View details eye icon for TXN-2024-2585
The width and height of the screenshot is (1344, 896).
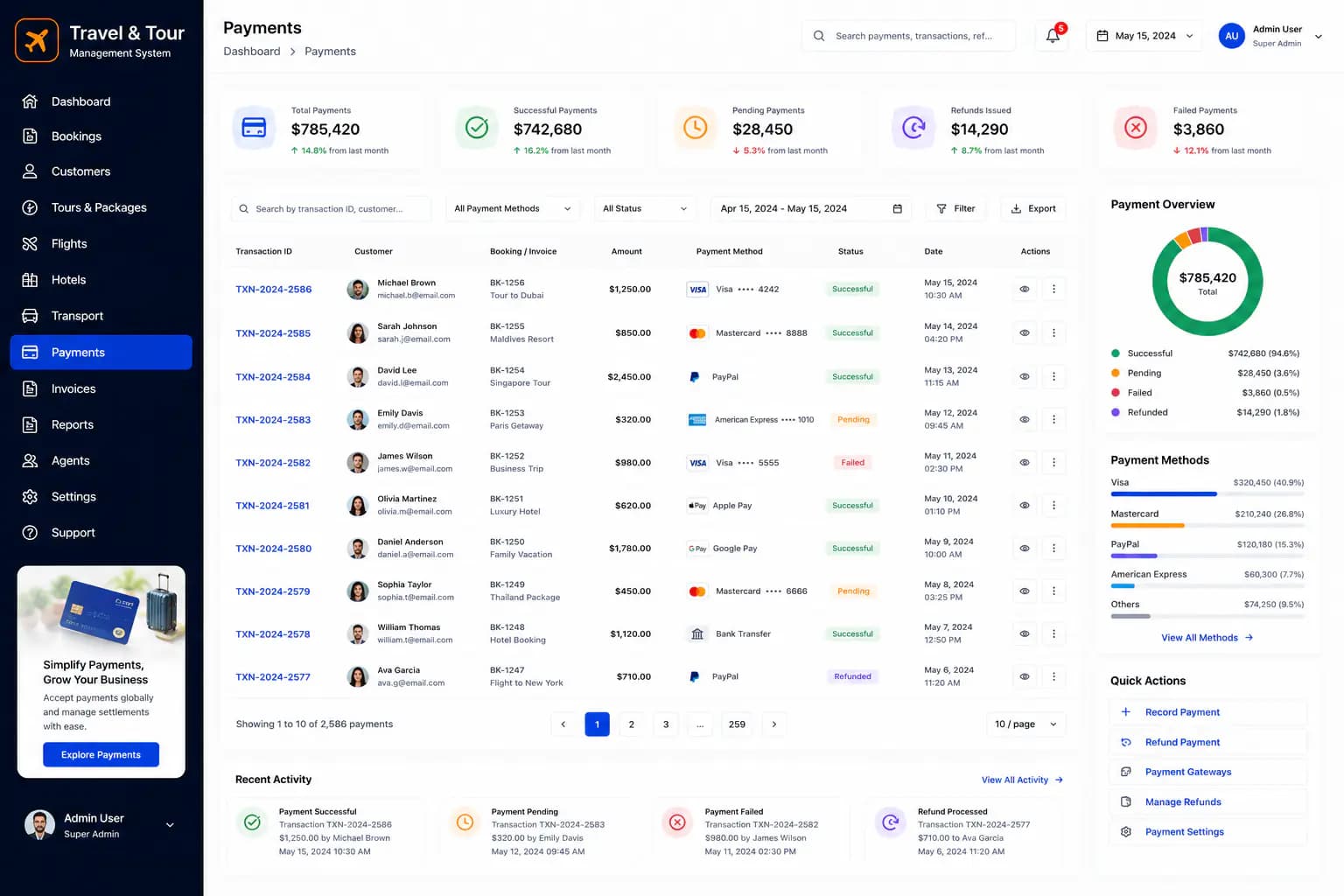click(1024, 332)
